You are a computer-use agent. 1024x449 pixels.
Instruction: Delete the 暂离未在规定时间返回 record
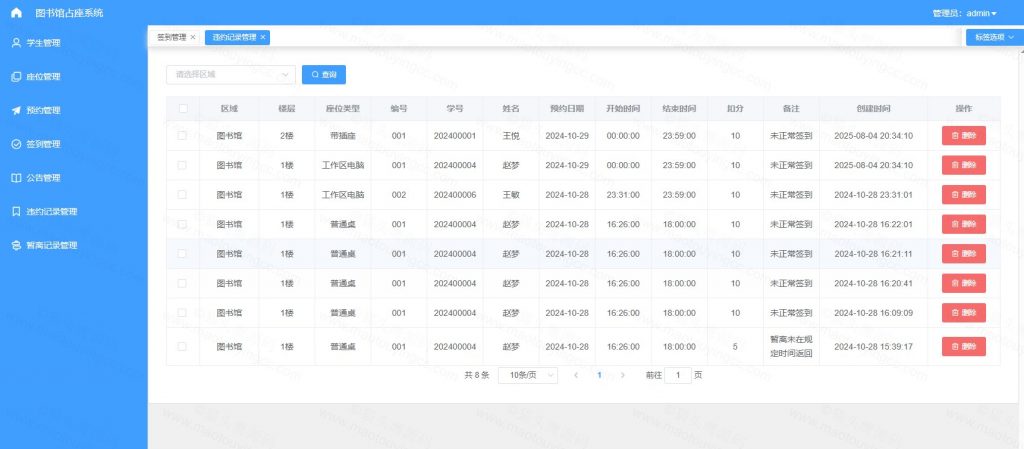coord(963,347)
